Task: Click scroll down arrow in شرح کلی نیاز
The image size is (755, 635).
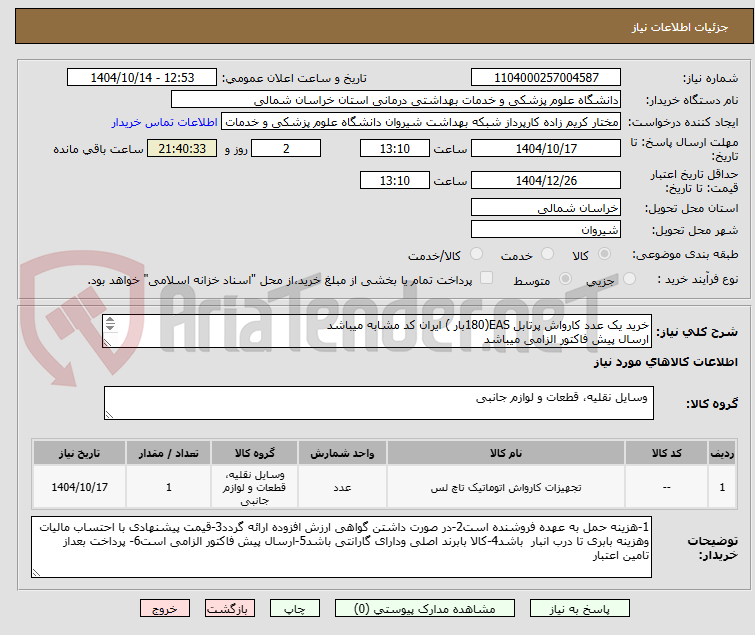Action: pyautogui.click(x=110, y=327)
